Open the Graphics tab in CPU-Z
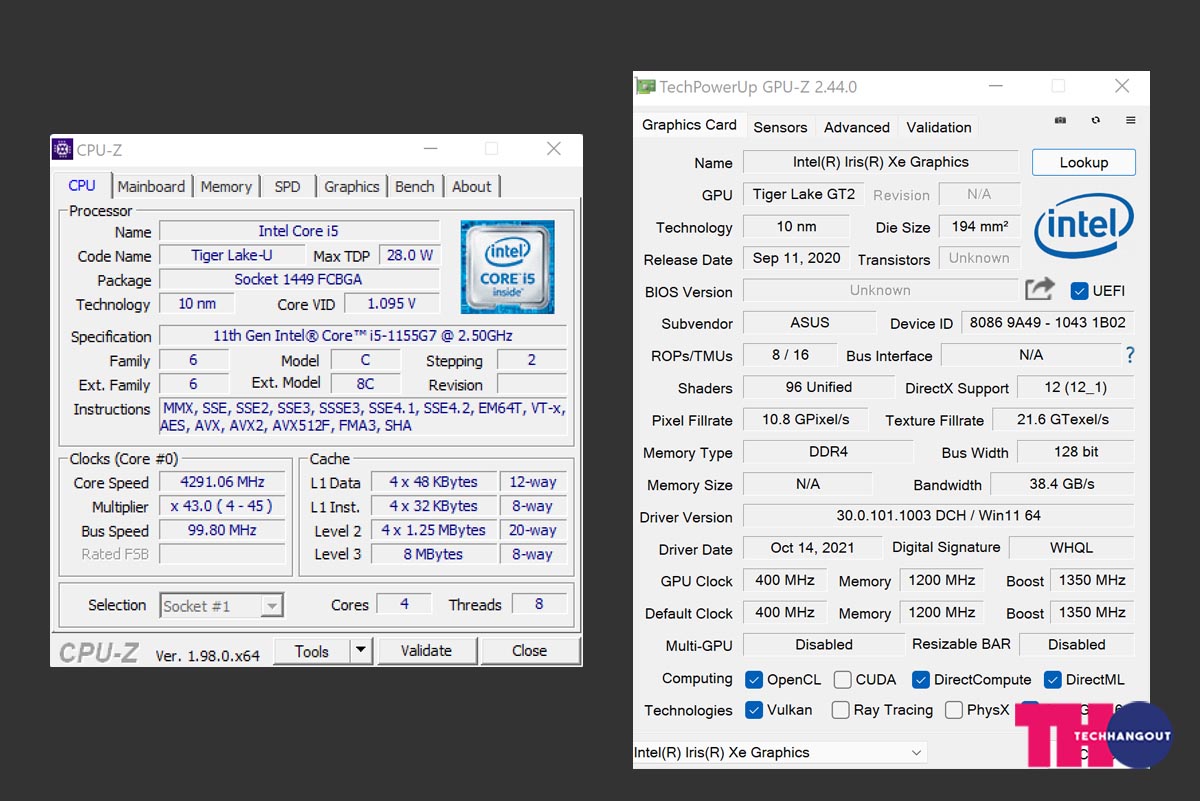Viewport: 1200px width, 801px height. tap(352, 187)
